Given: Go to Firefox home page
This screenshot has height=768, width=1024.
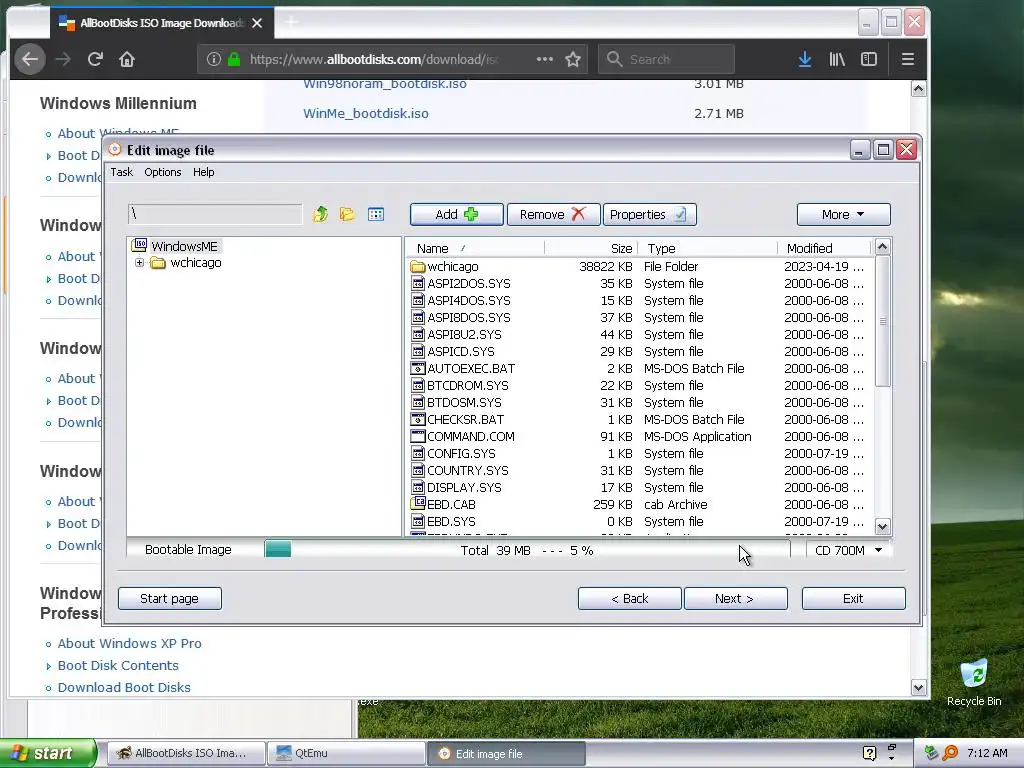Looking at the screenshot, I should (x=127, y=59).
